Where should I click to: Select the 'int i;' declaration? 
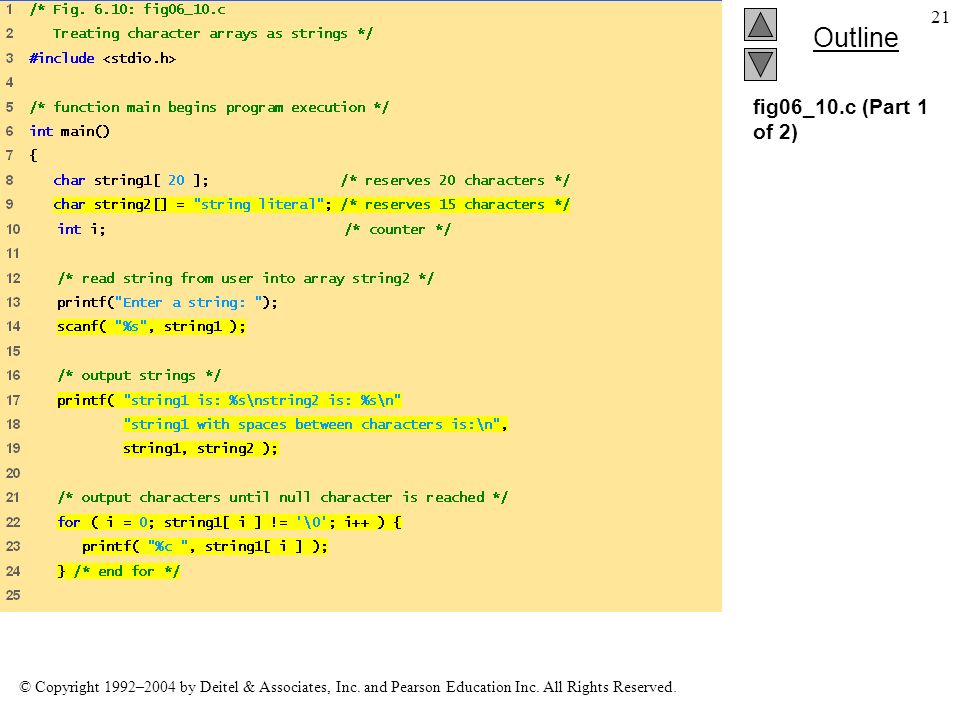pyautogui.click(x=81, y=229)
